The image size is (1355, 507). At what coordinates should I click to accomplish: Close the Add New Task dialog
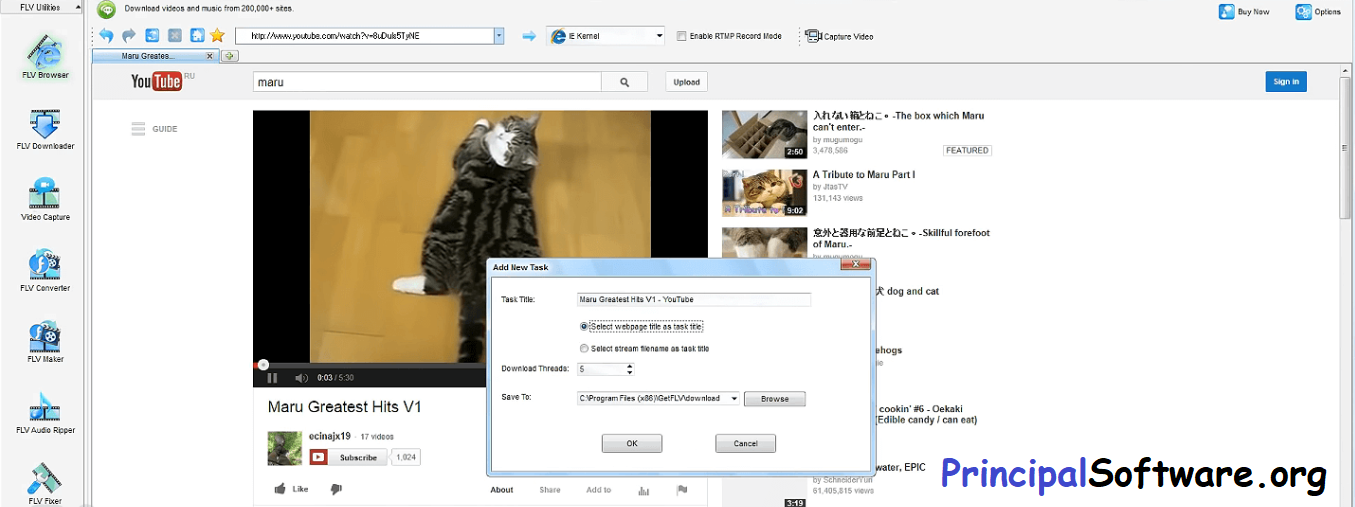click(x=854, y=266)
